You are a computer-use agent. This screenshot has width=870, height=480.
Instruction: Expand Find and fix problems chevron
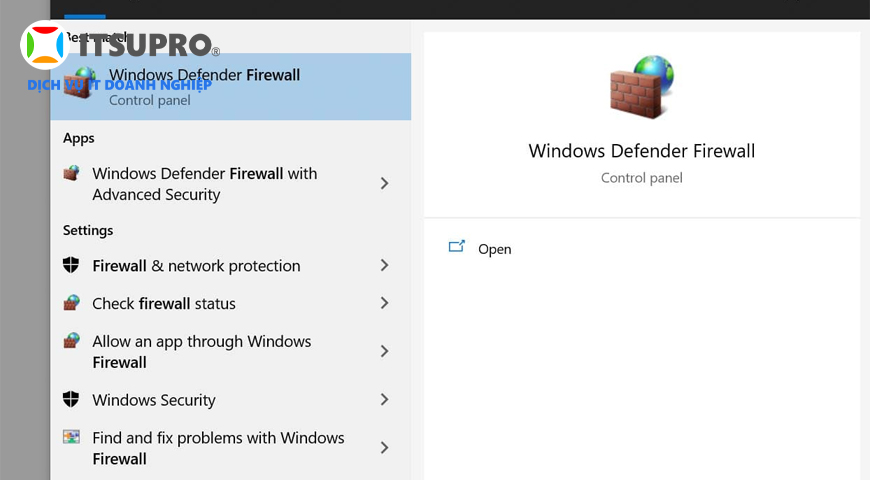(385, 448)
